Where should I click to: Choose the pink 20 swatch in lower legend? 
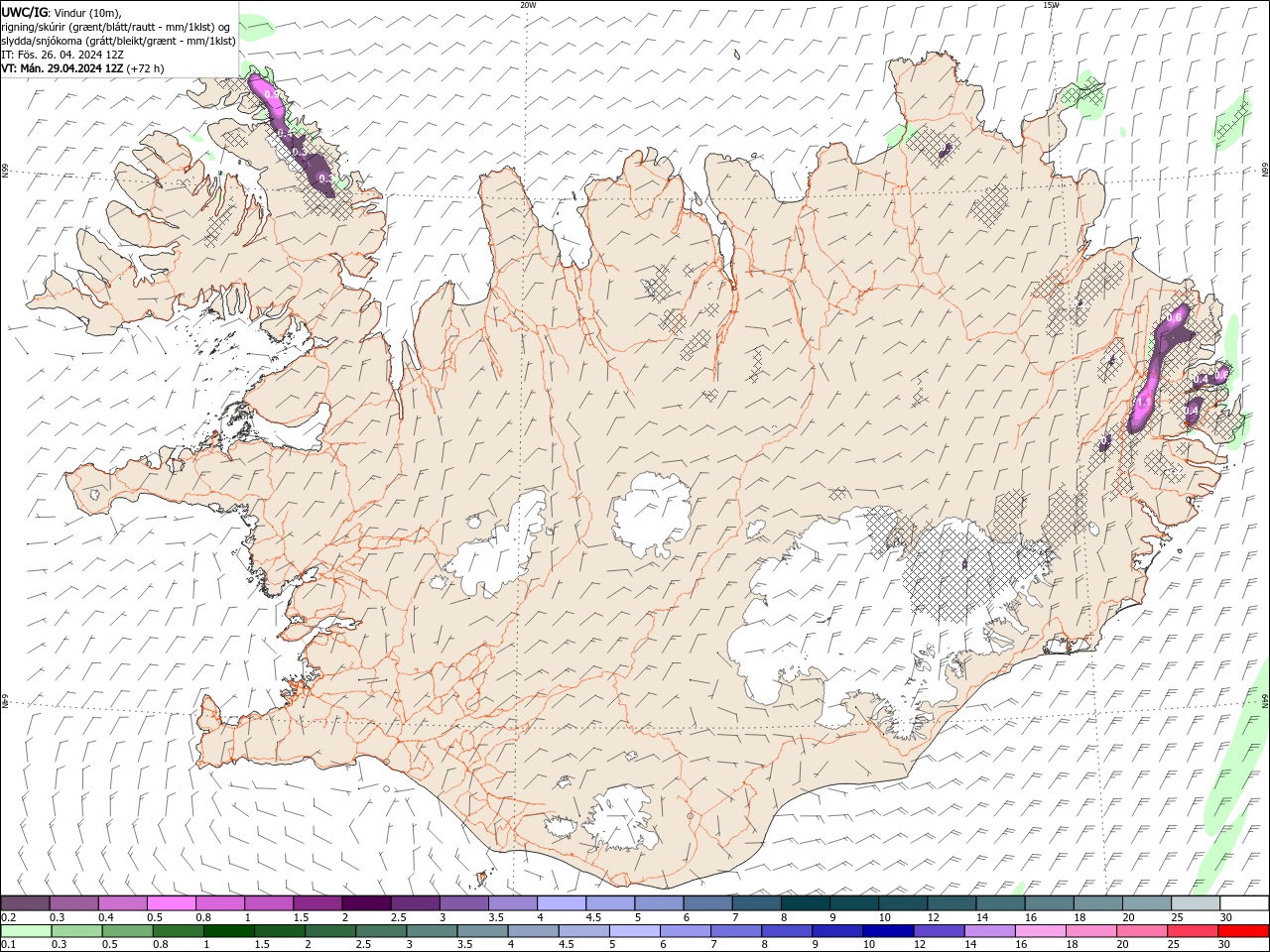click(x=1140, y=930)
